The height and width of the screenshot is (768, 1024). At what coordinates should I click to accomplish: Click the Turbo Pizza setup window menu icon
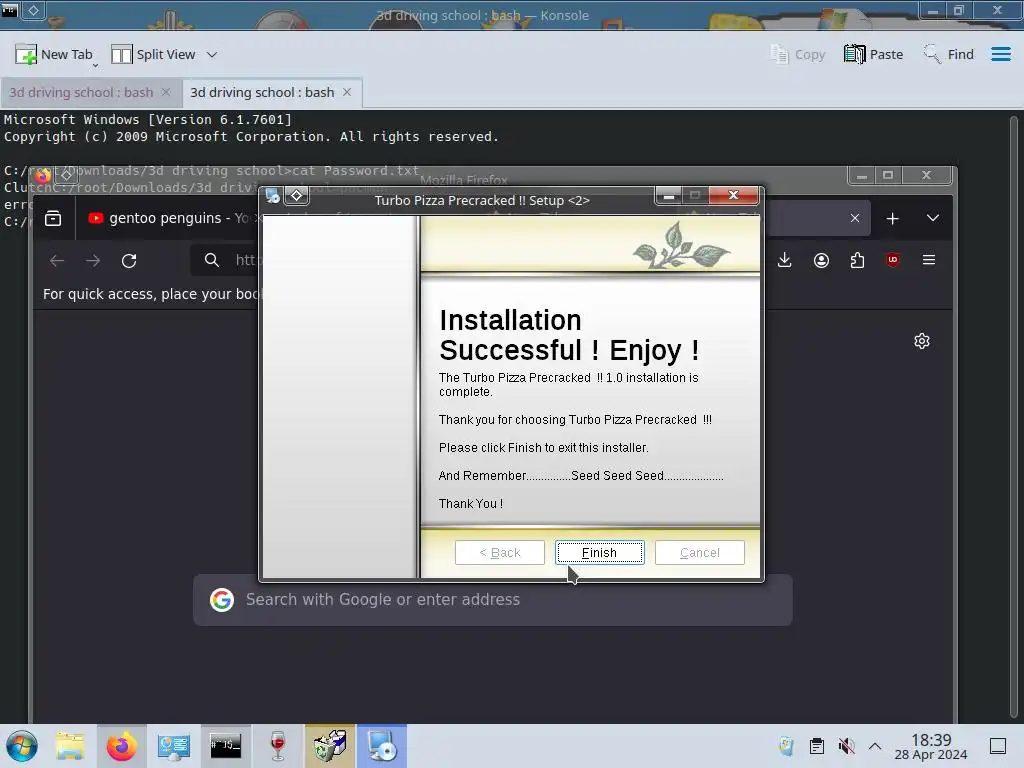coord(273,196)
